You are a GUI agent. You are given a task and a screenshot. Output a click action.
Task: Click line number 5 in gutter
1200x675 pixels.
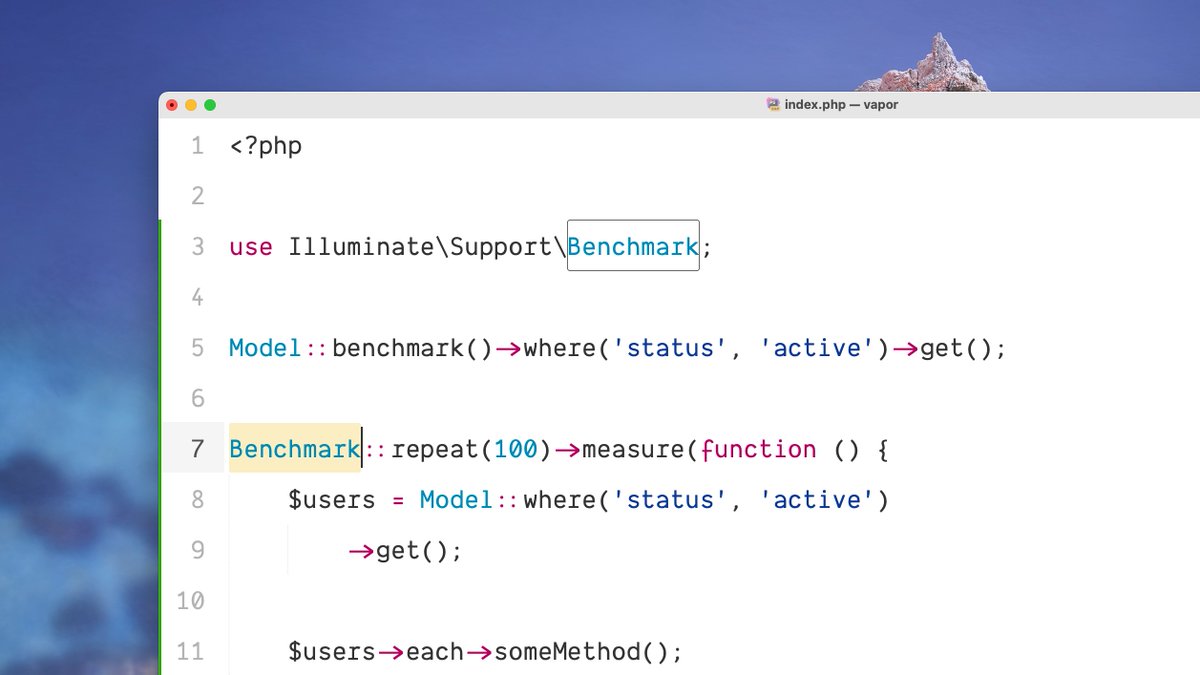197,348
